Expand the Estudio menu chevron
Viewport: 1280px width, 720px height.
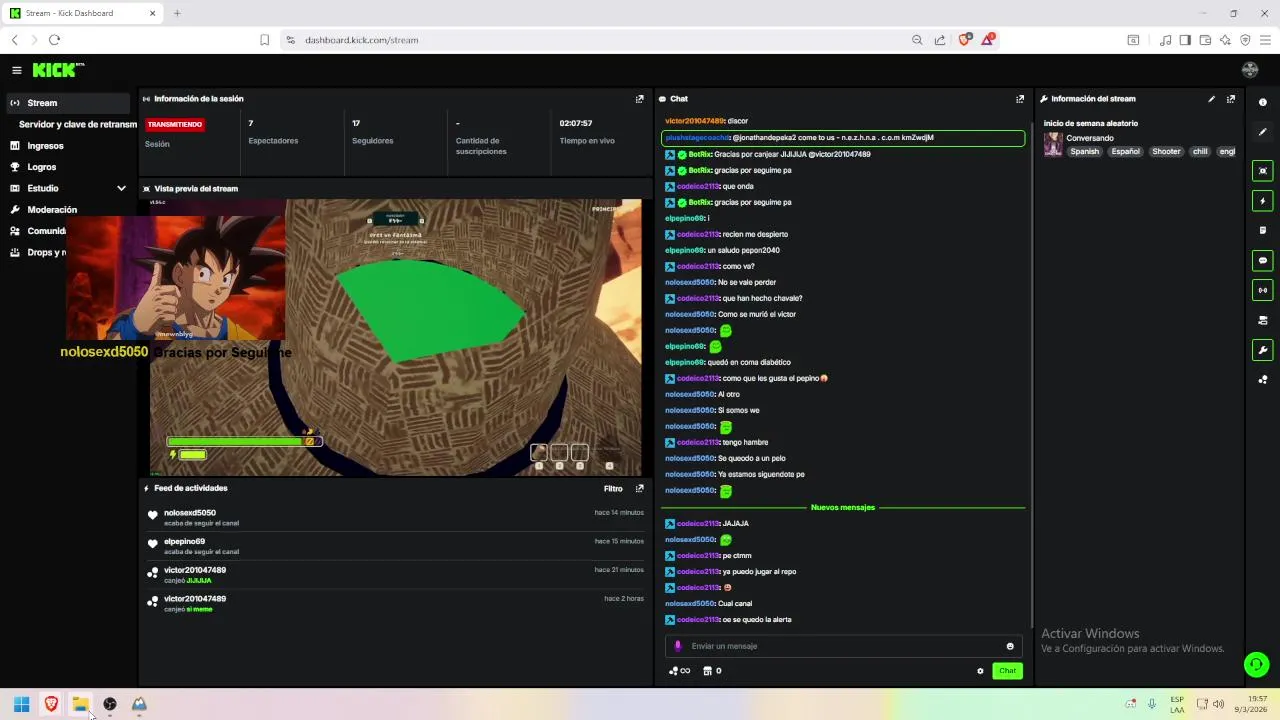[x=121, y=188]
